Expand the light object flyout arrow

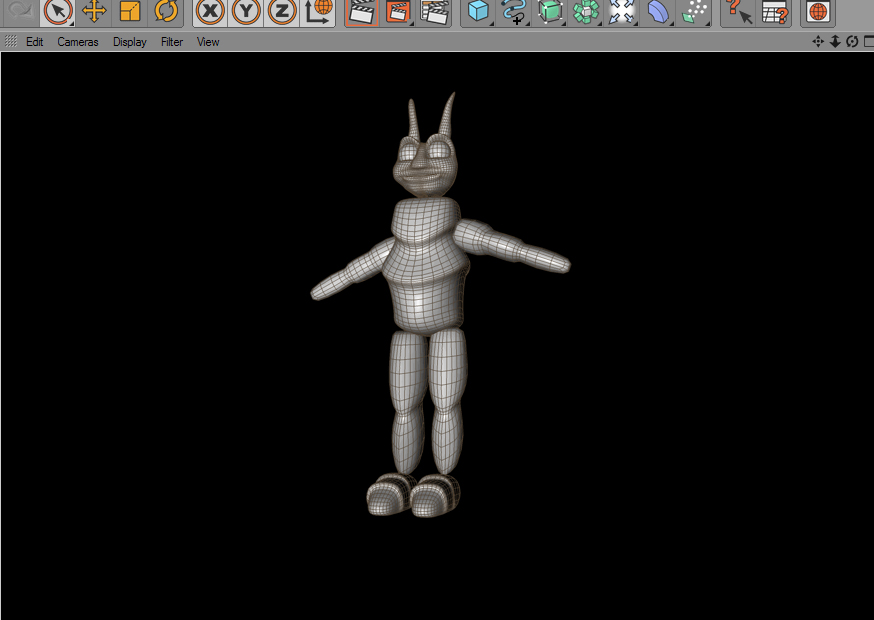(x=635, y=23)
